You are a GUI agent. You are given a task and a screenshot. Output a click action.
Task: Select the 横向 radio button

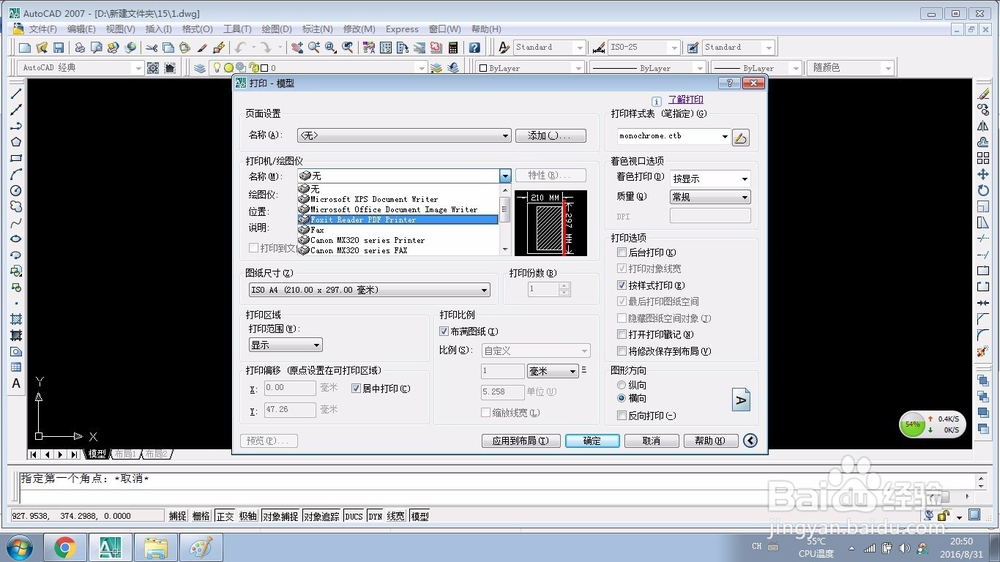(x=621, y=398)
